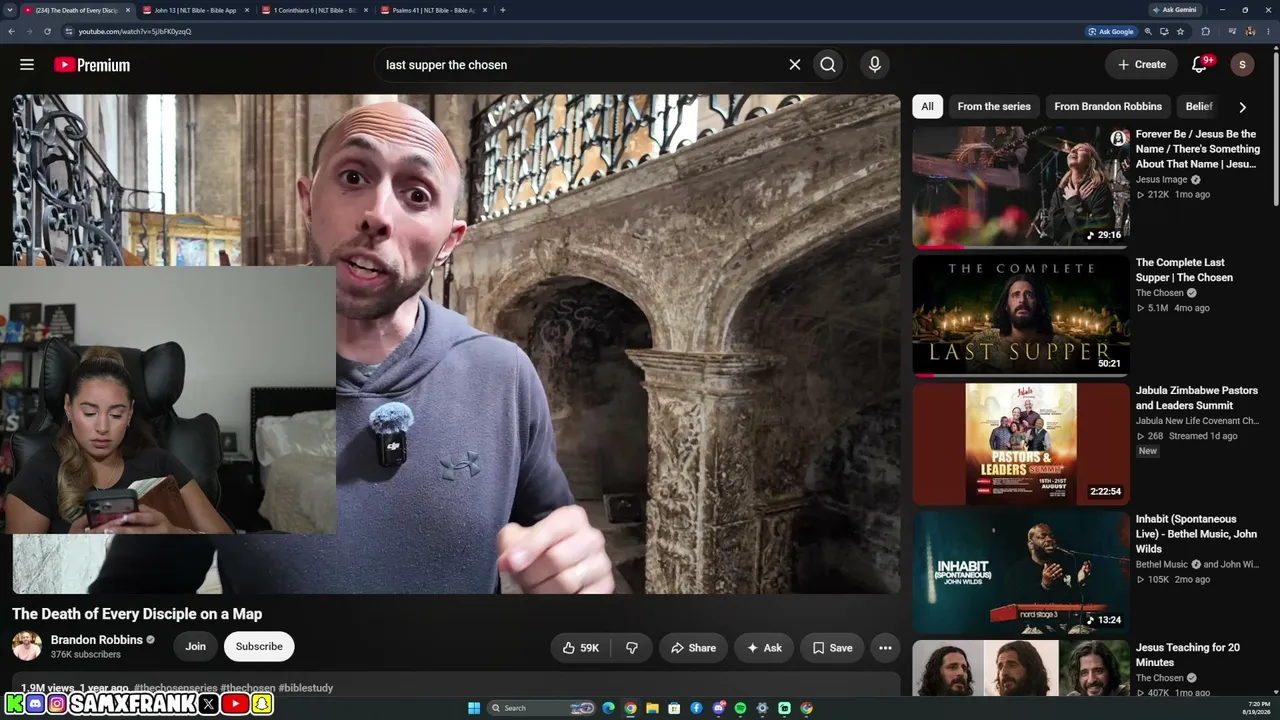Click the Join button
Viewport: 1280px width, 720px height.
point(195,646)
